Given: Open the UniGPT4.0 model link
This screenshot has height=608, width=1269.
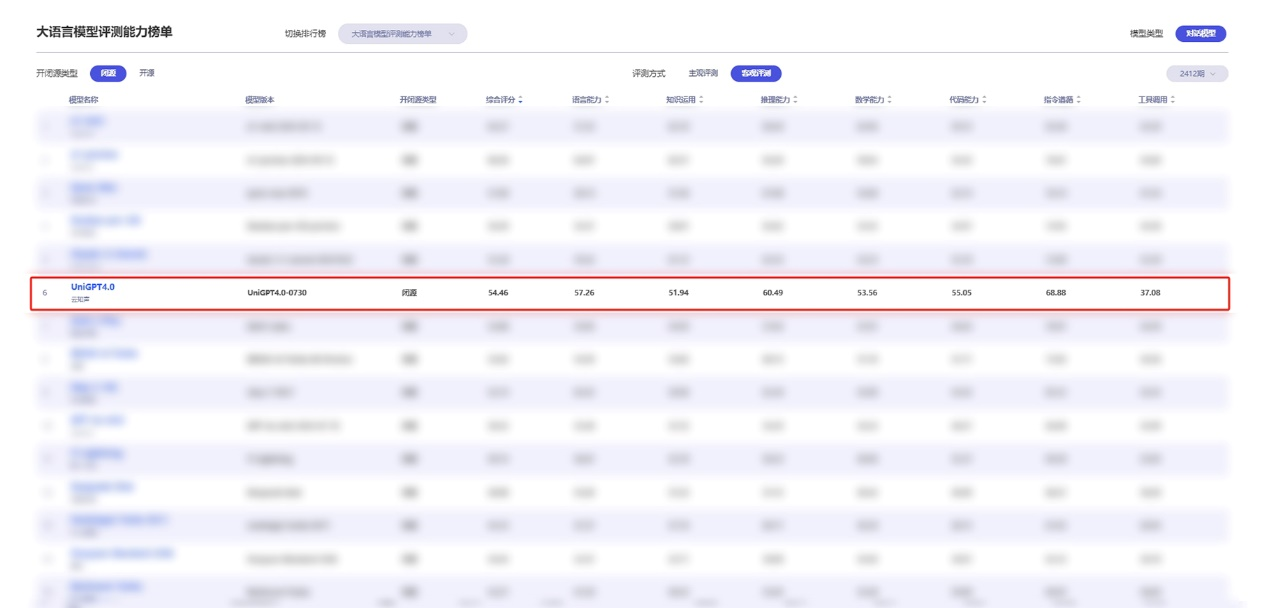Looking at the screenshot, I should coord(93,287).
